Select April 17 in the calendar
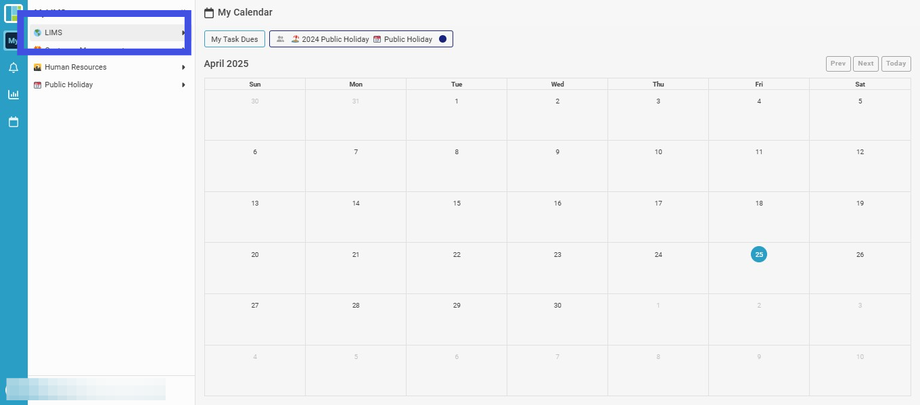 [x=658, y=217]
